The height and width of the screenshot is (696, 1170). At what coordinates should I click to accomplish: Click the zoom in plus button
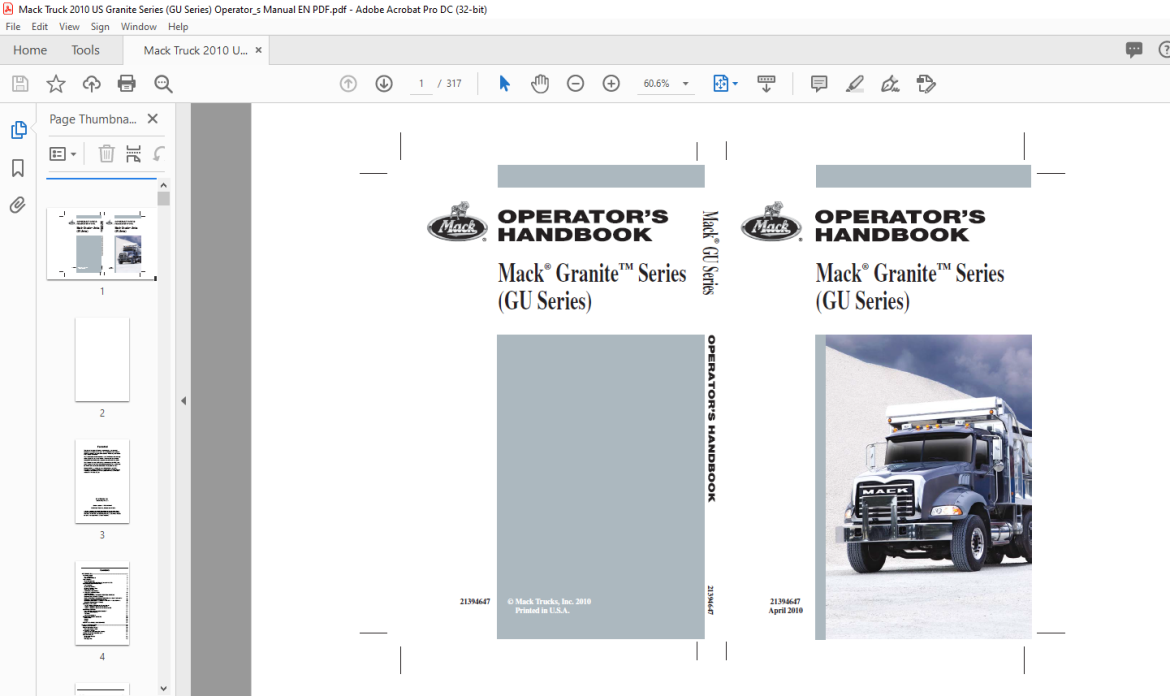click(611, 84)
